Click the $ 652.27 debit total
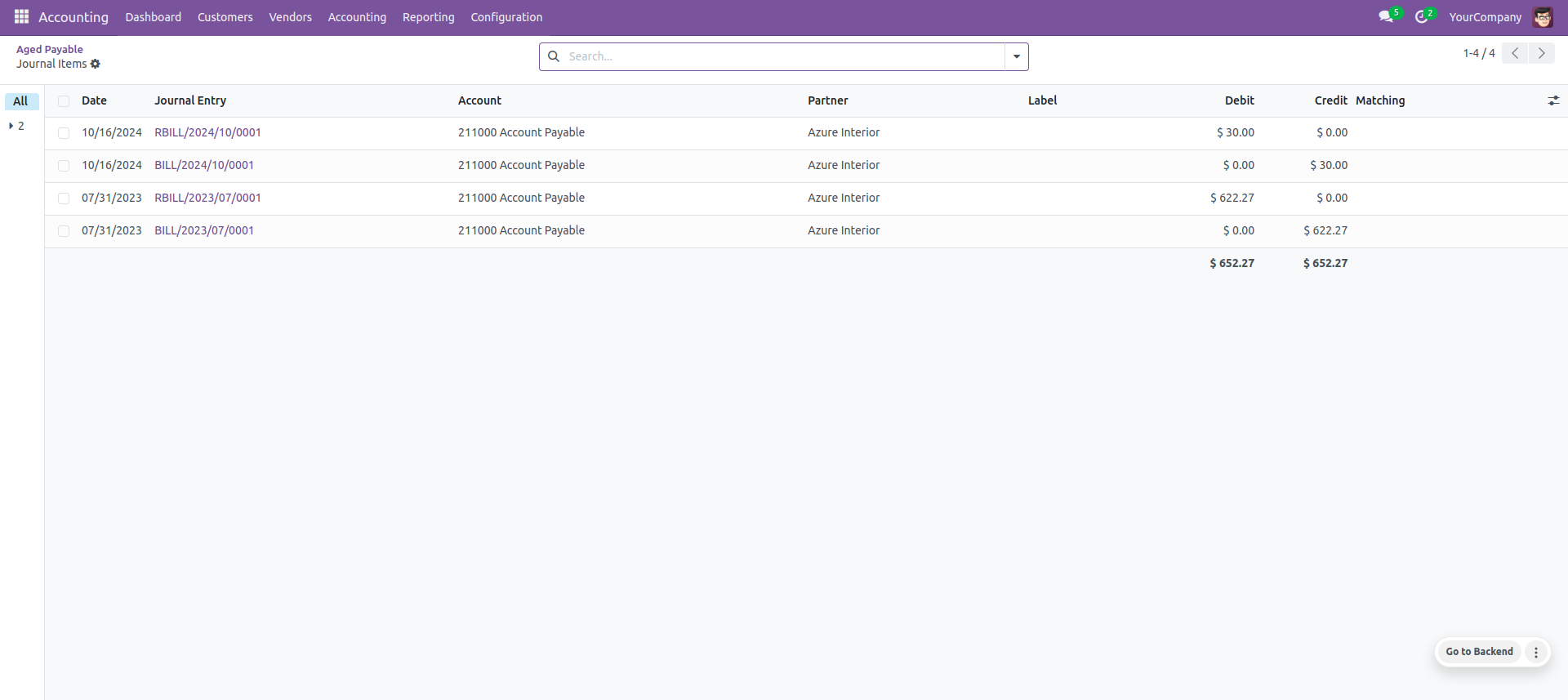Viewport: 1568px width, 700px height. click(x=1232, y=263)
